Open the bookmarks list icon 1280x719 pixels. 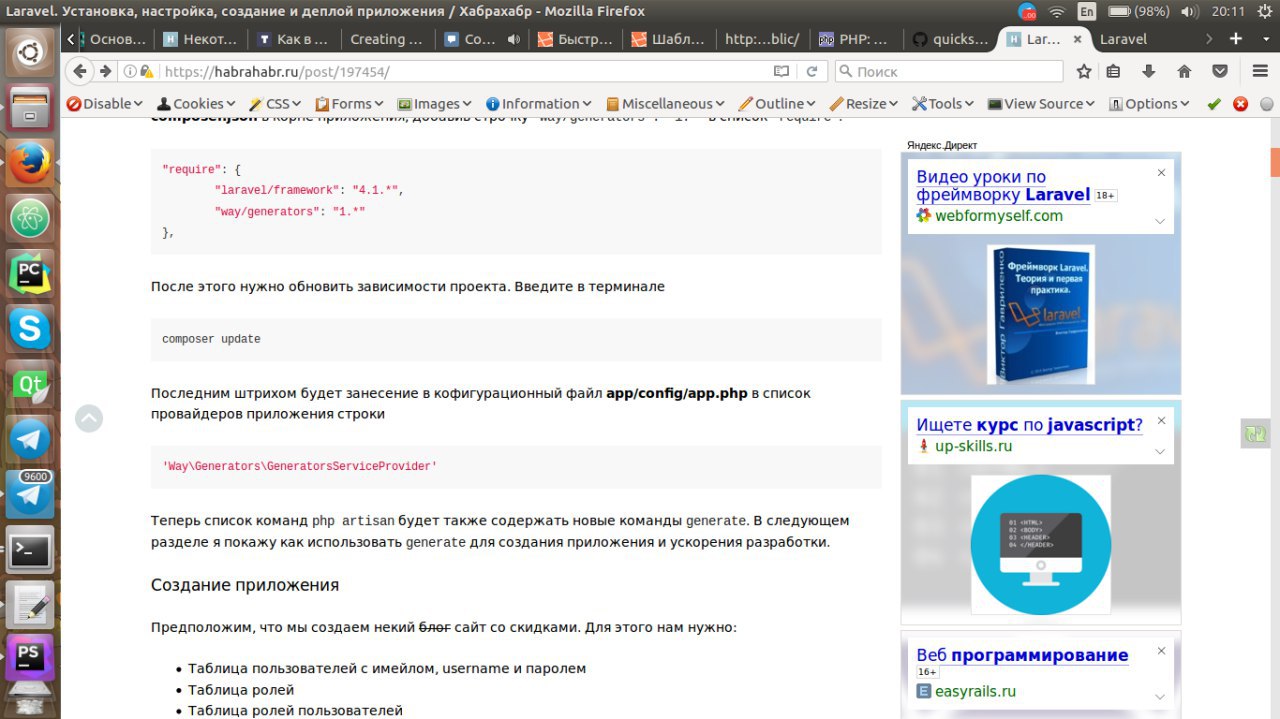click(x=1114, y=71)
